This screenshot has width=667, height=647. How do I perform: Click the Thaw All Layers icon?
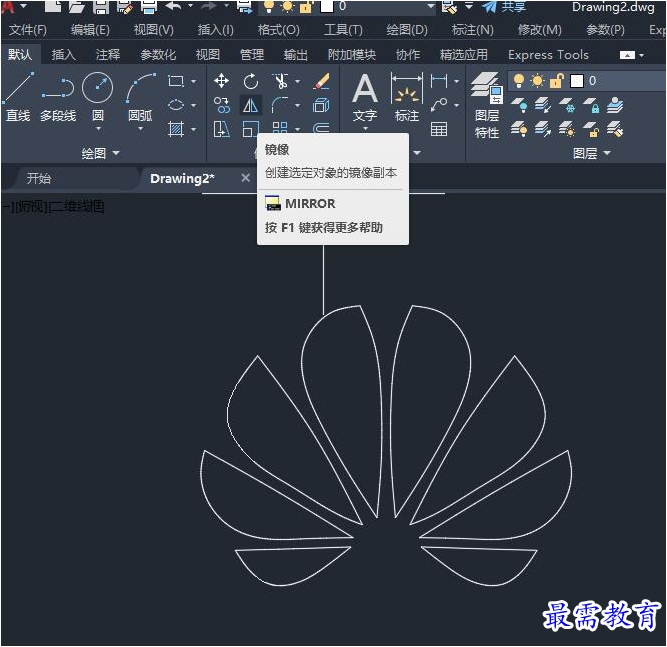point(567,129)
